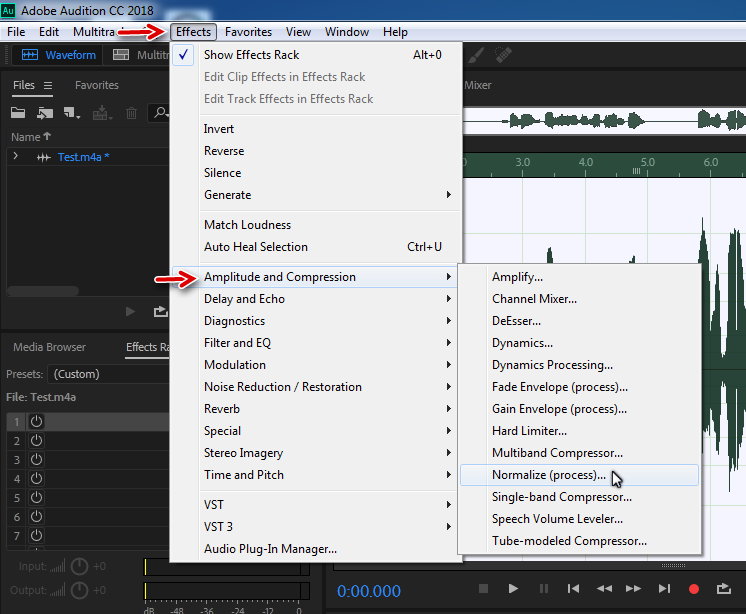Screen dimensions: 746x614
Task: Select Normalize (process)... from submenu
Action: point(549,475)
